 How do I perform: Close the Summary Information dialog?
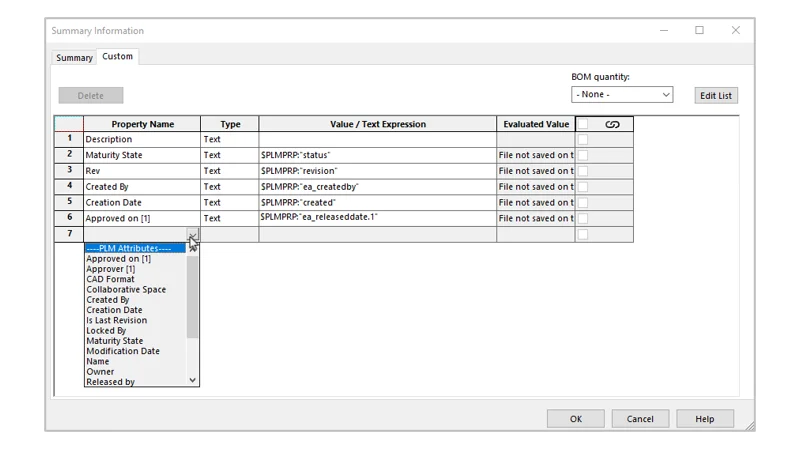[x=735, y=31]
